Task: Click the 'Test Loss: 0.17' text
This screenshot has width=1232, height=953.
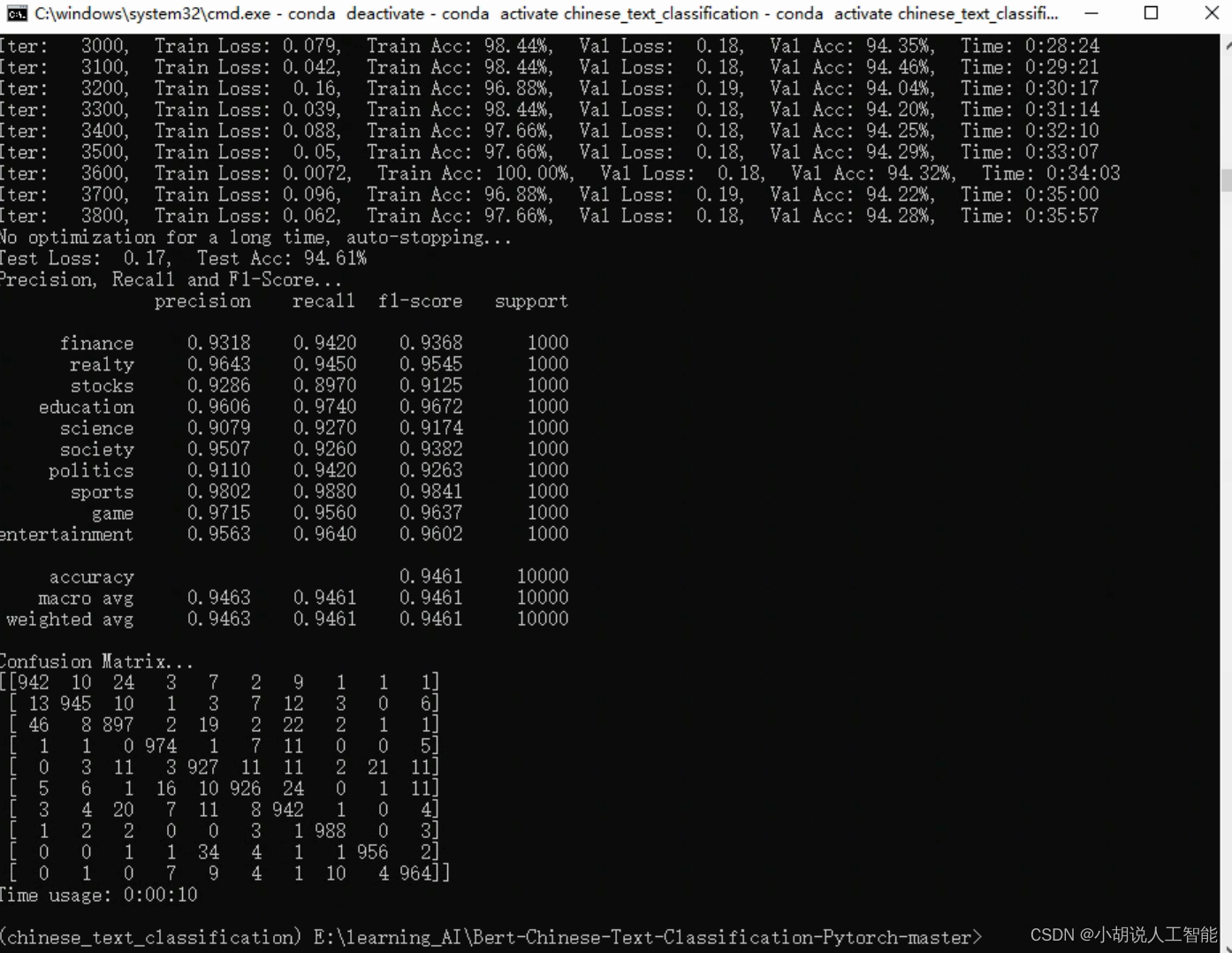Action: pos(85,258)
